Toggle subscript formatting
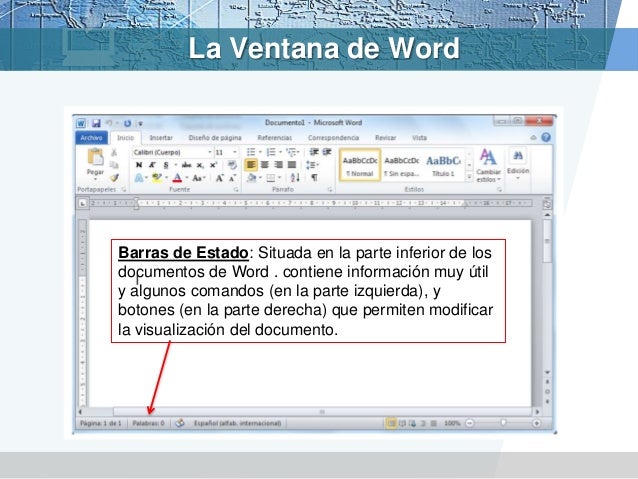Viewport: 638px width, 479px height. pos(200,165)
